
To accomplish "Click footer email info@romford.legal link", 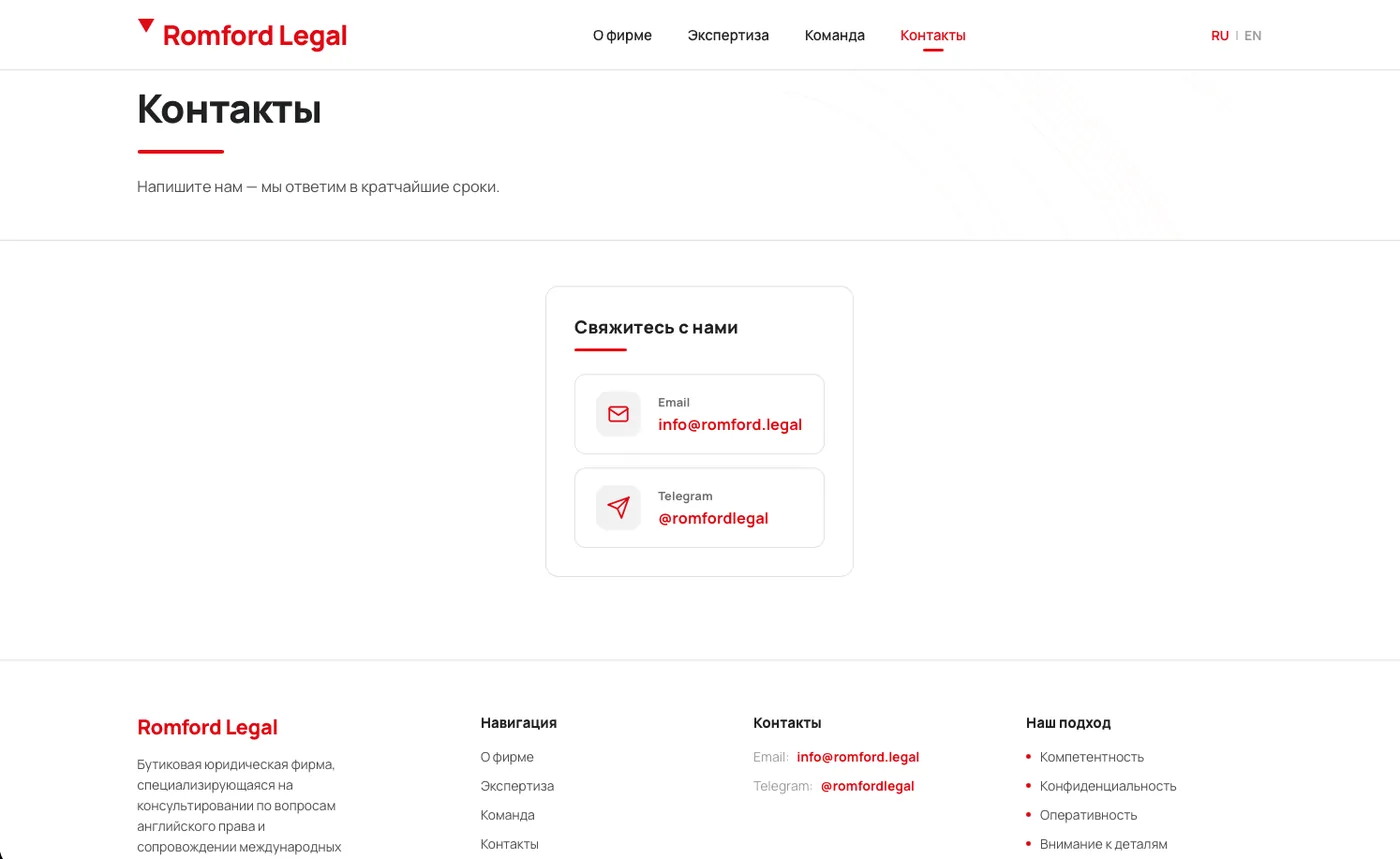I will pyautogui.click(x=858, y=757).
